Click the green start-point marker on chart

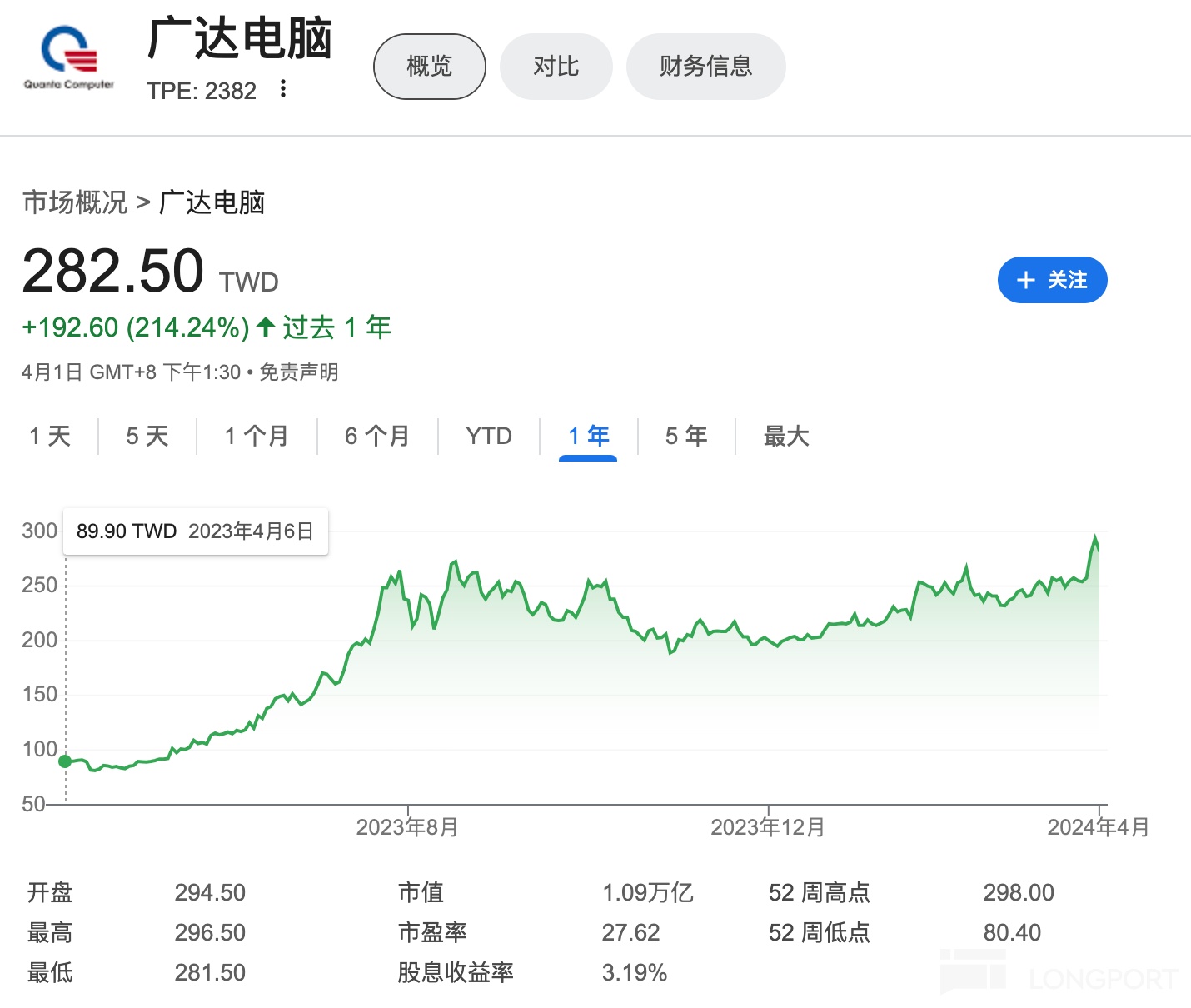point(65,761)
